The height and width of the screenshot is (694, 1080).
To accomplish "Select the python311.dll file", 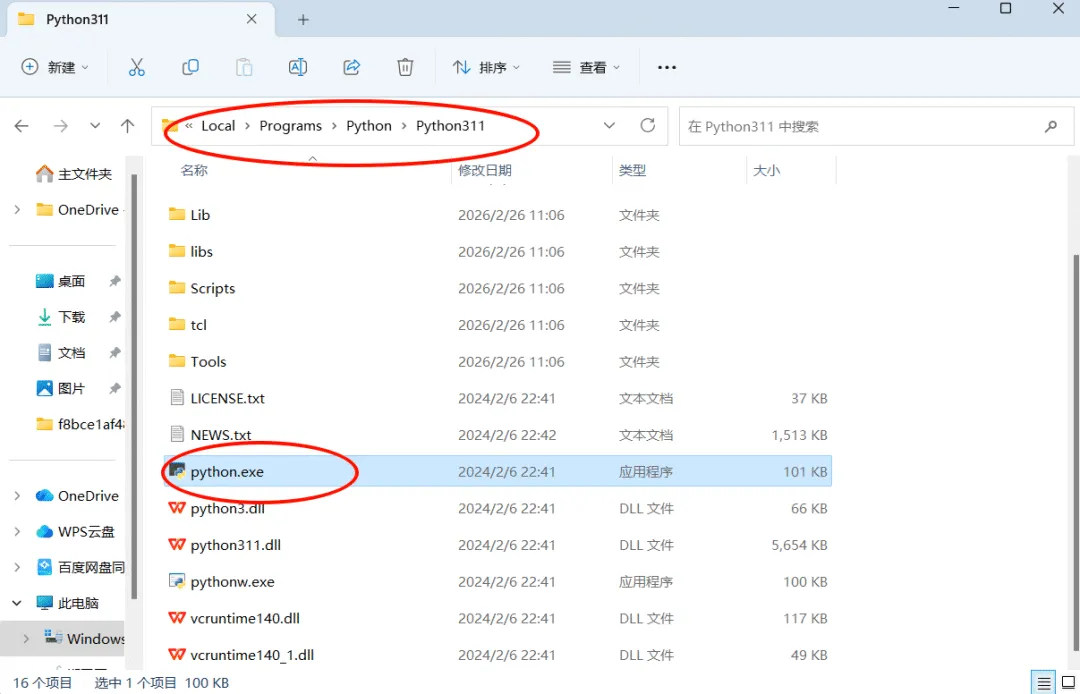I will [497, 545].
